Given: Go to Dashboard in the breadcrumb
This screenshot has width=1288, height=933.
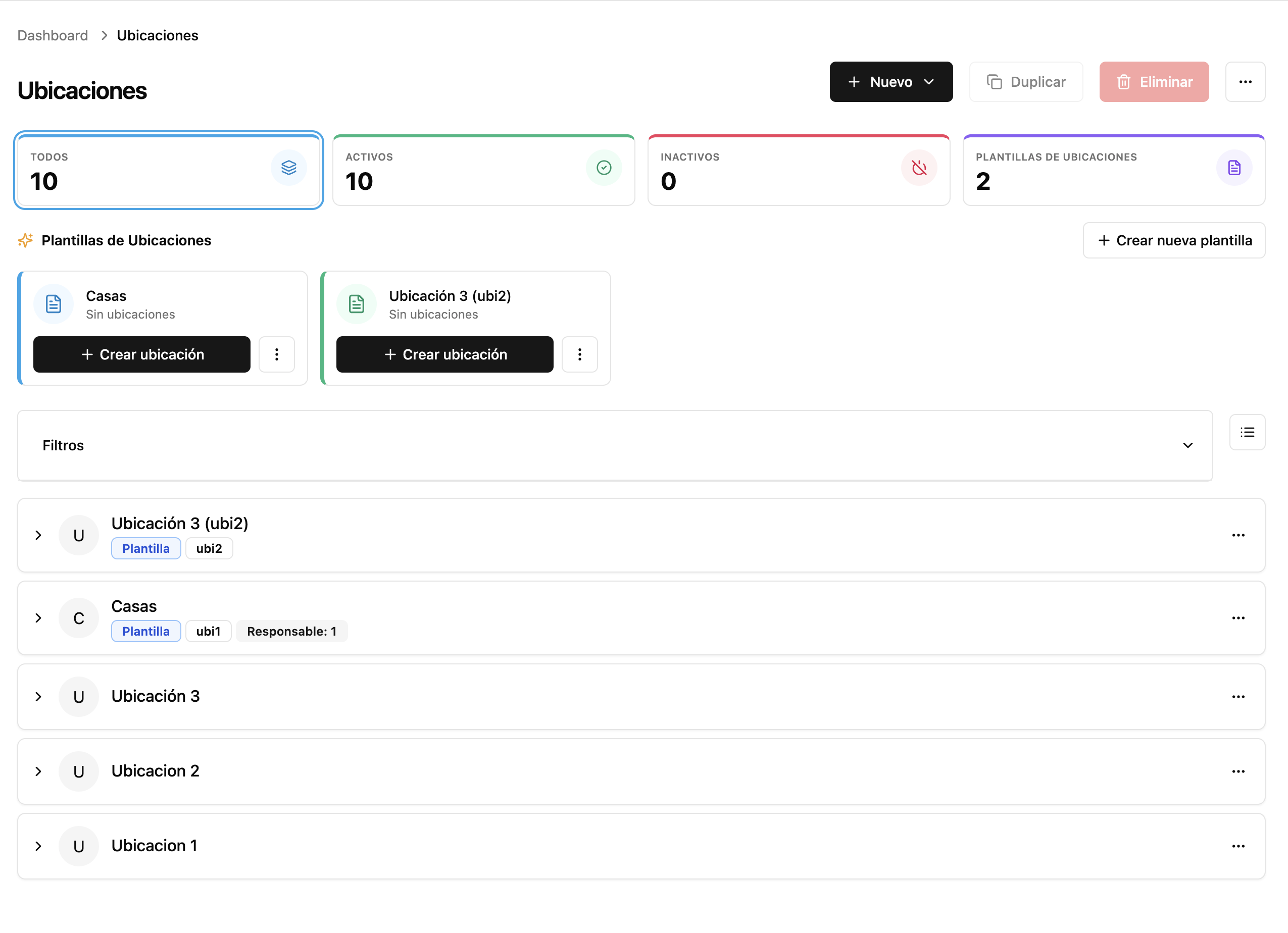Looking at the screenshot, I should (53, 35).
